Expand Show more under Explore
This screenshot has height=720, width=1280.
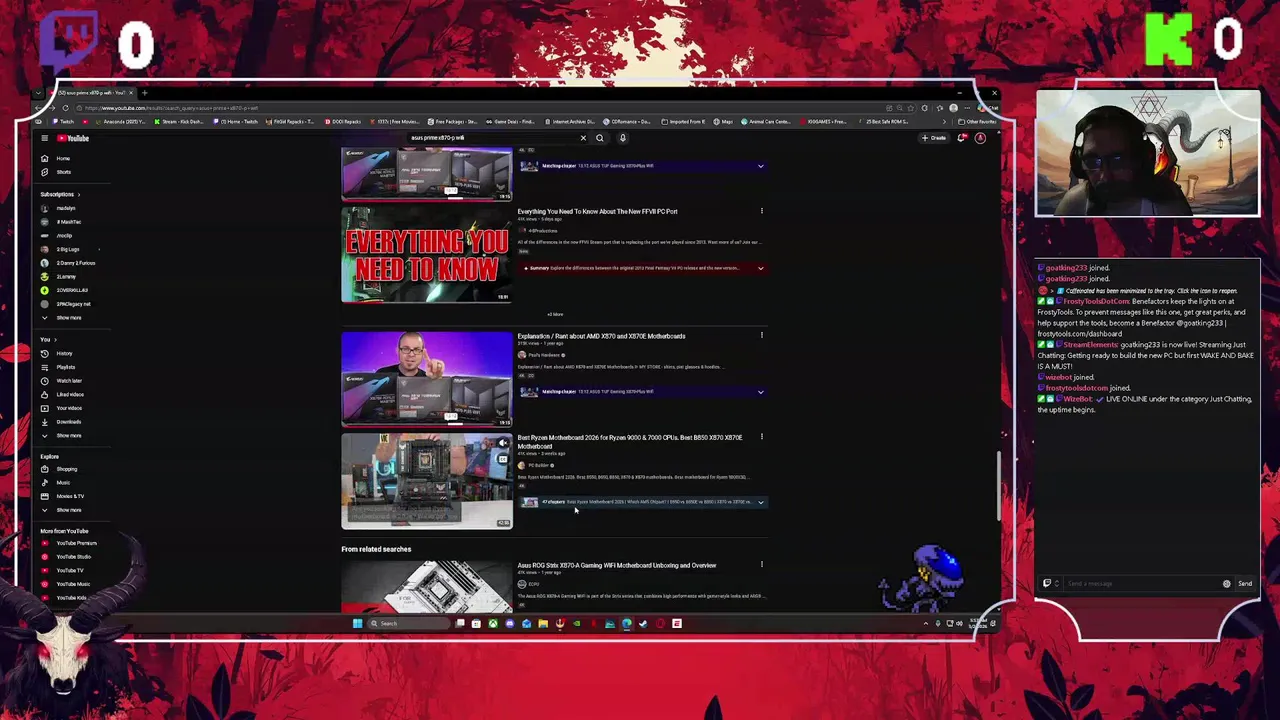pyautogui.click(x=68, y=510)
